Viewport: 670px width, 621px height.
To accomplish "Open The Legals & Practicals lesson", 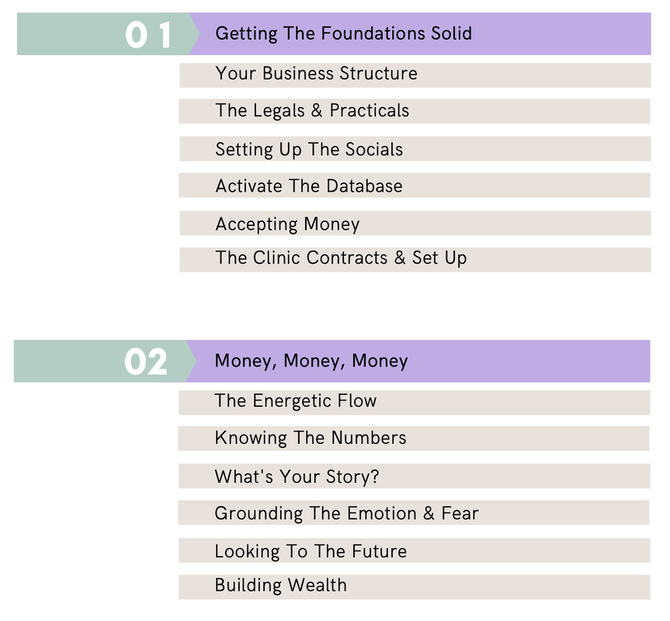I will click(x=414, y=111).
